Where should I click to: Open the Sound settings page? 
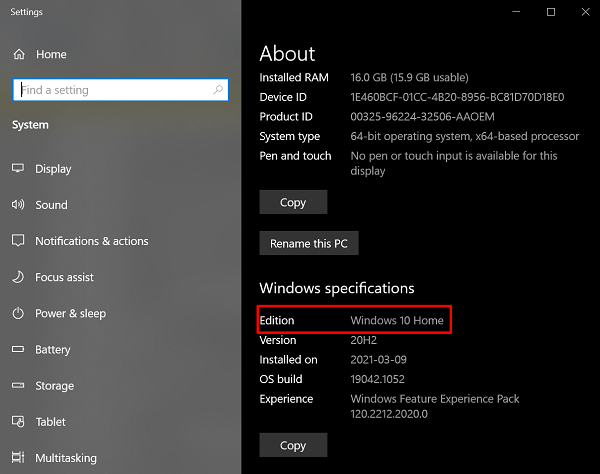51,205
